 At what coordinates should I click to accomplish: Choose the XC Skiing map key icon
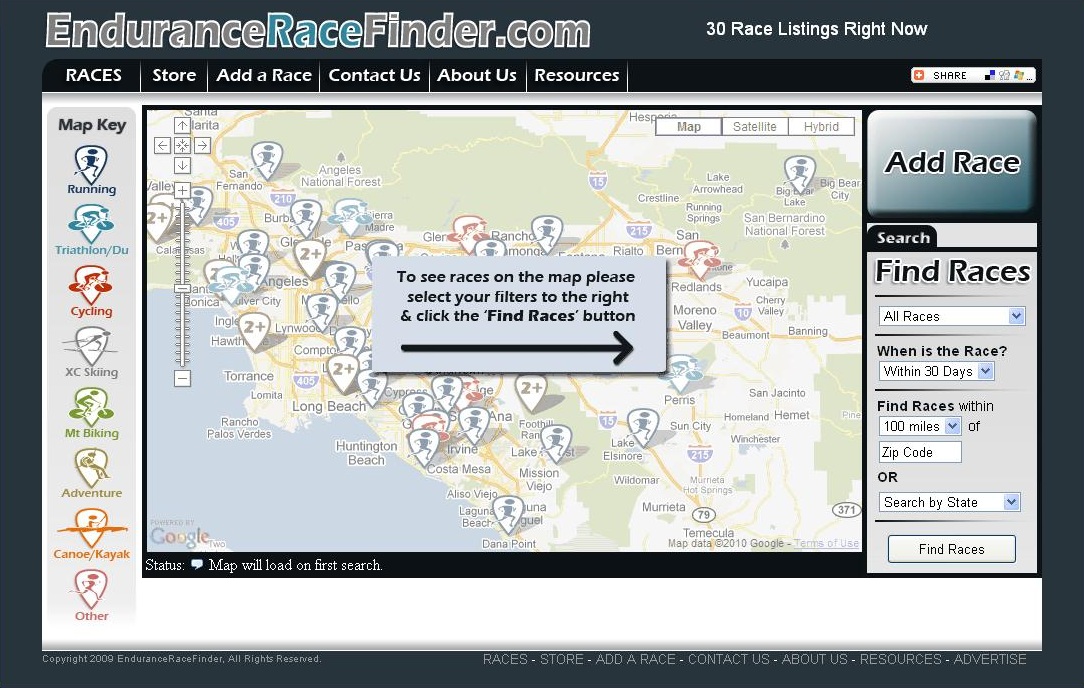(91, 346)
